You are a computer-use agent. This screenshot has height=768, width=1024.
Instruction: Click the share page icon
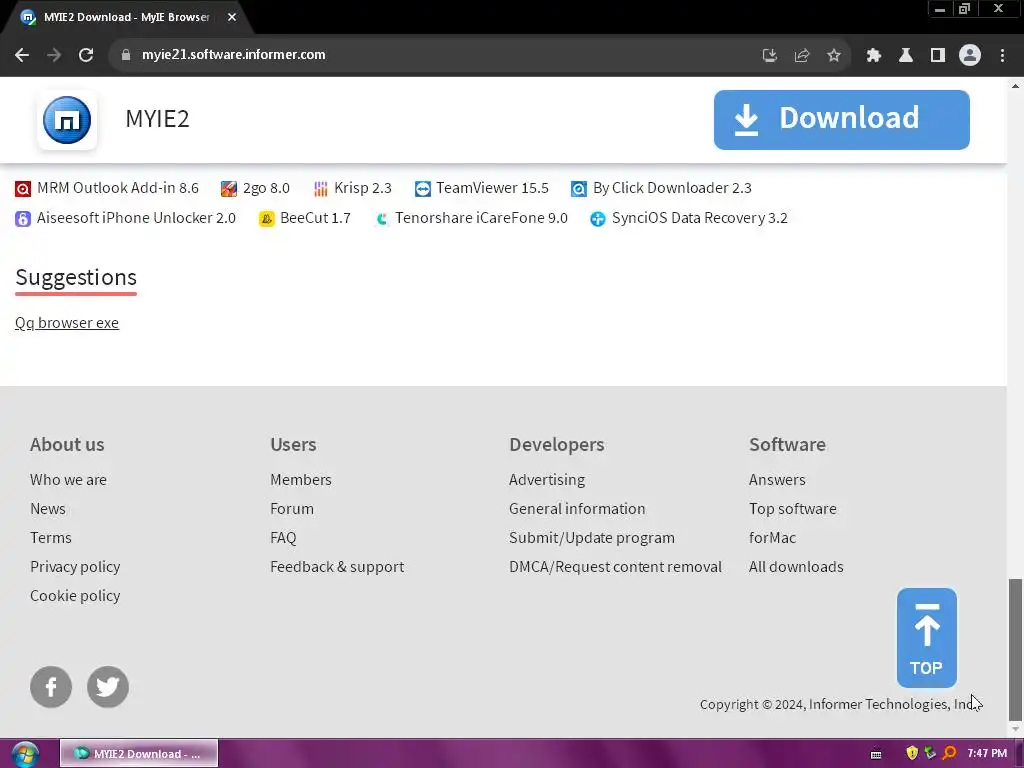pos(801,55)
